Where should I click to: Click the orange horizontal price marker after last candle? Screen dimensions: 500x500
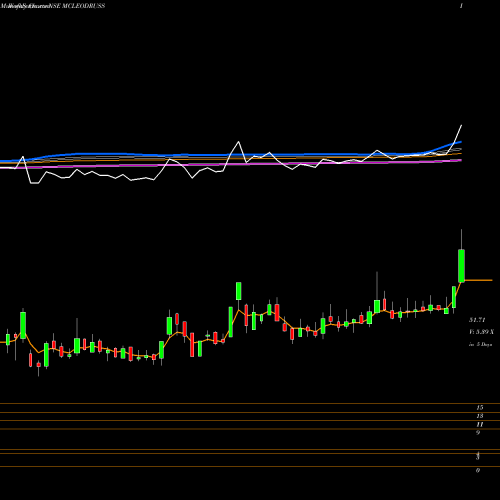point(478,280)
